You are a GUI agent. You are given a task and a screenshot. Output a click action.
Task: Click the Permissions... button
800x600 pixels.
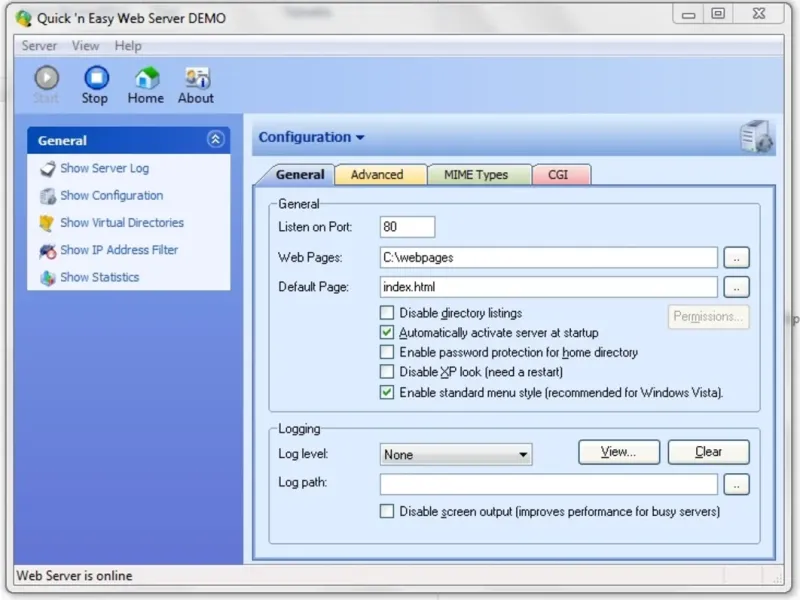(708, 317)
